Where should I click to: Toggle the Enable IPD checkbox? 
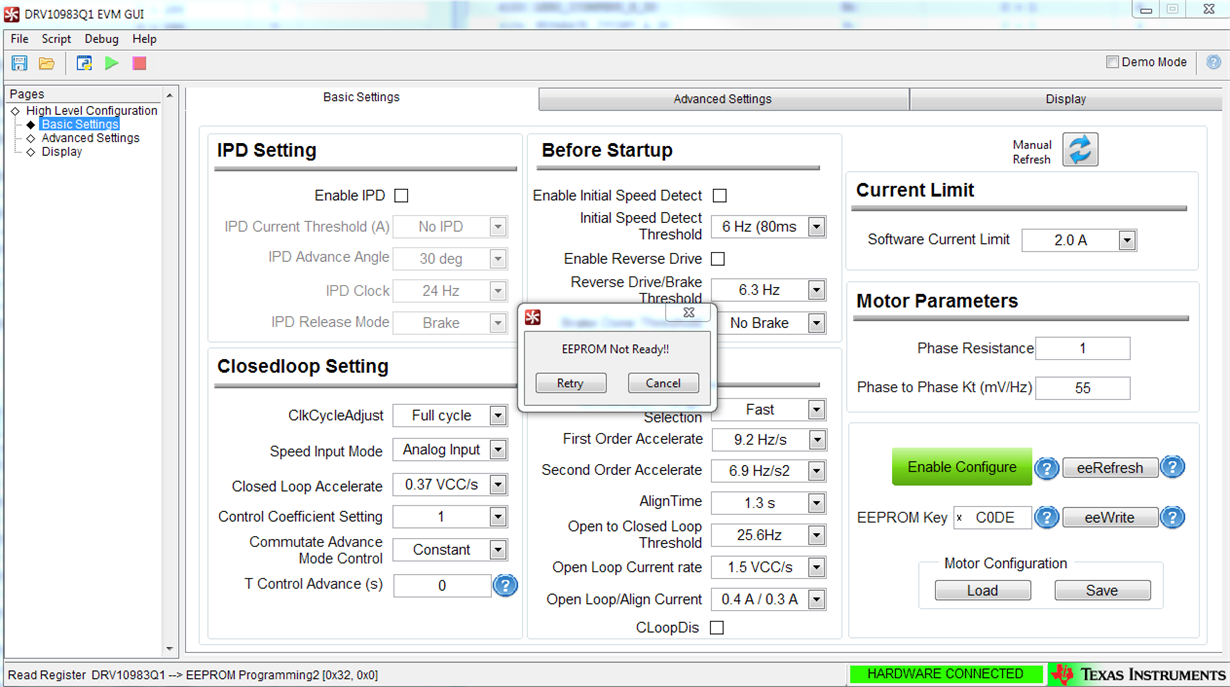click(401, 196)
